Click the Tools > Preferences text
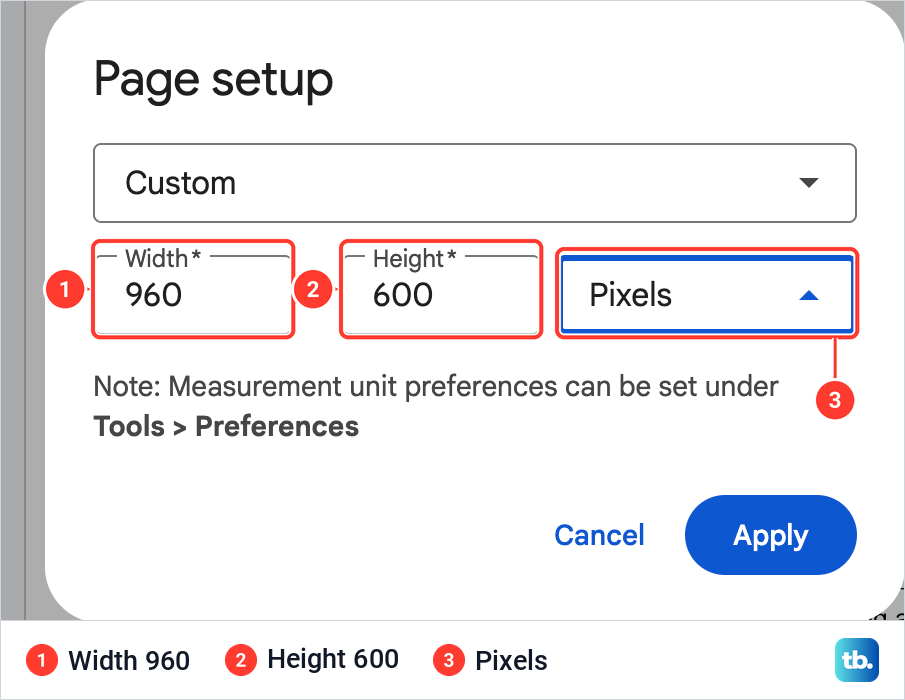Image resolution: width=905 pixels, height=700 pixels. pyautogui.click(x=226, y=426)
